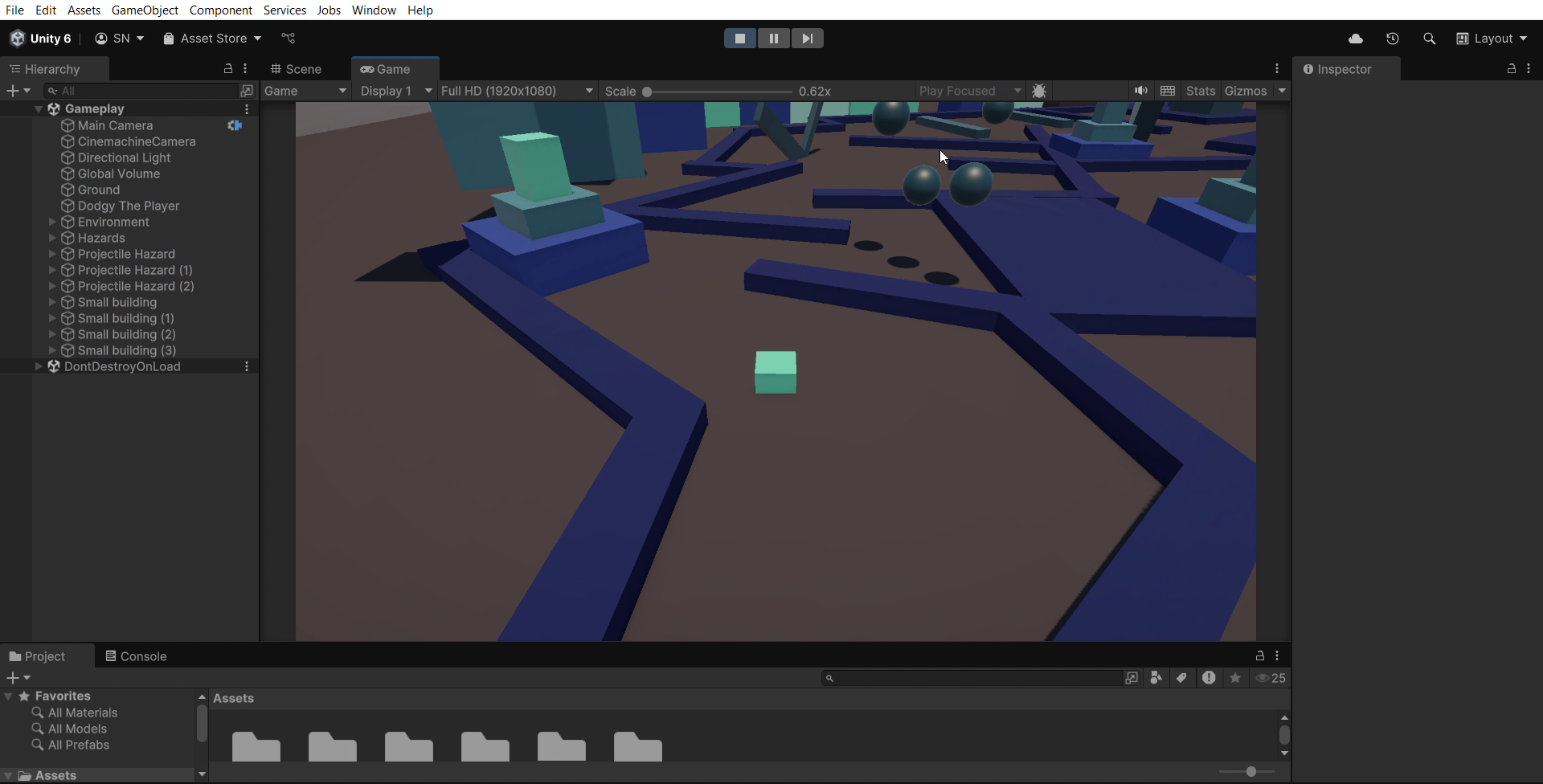Open Unity Cloud services icon
The height and width of the screenshot is (784, 1543).
pyautogui.click(x=1356, y=39)
